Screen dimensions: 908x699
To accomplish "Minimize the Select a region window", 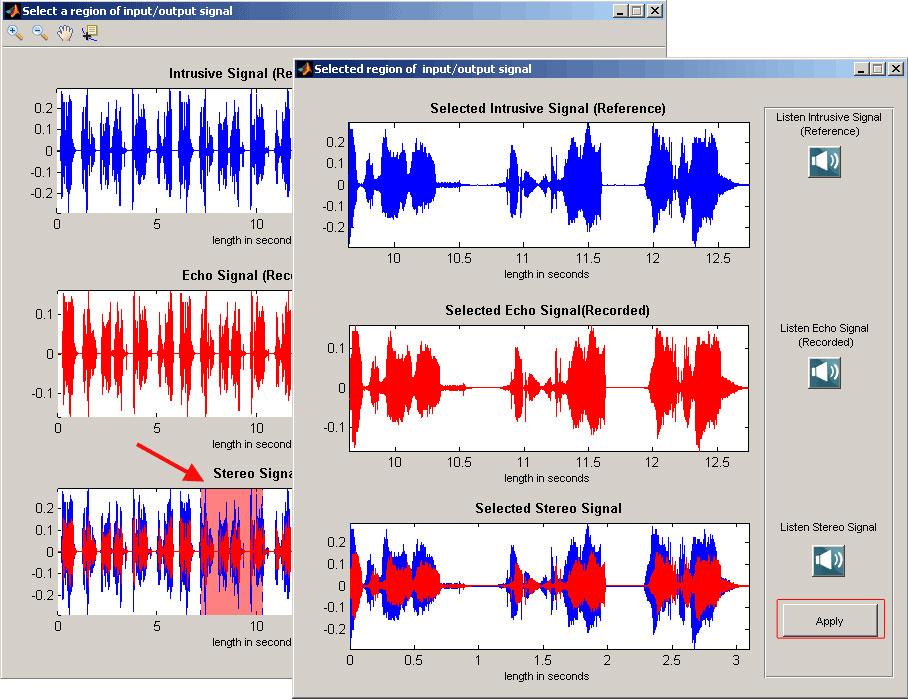I will point(620,10).
